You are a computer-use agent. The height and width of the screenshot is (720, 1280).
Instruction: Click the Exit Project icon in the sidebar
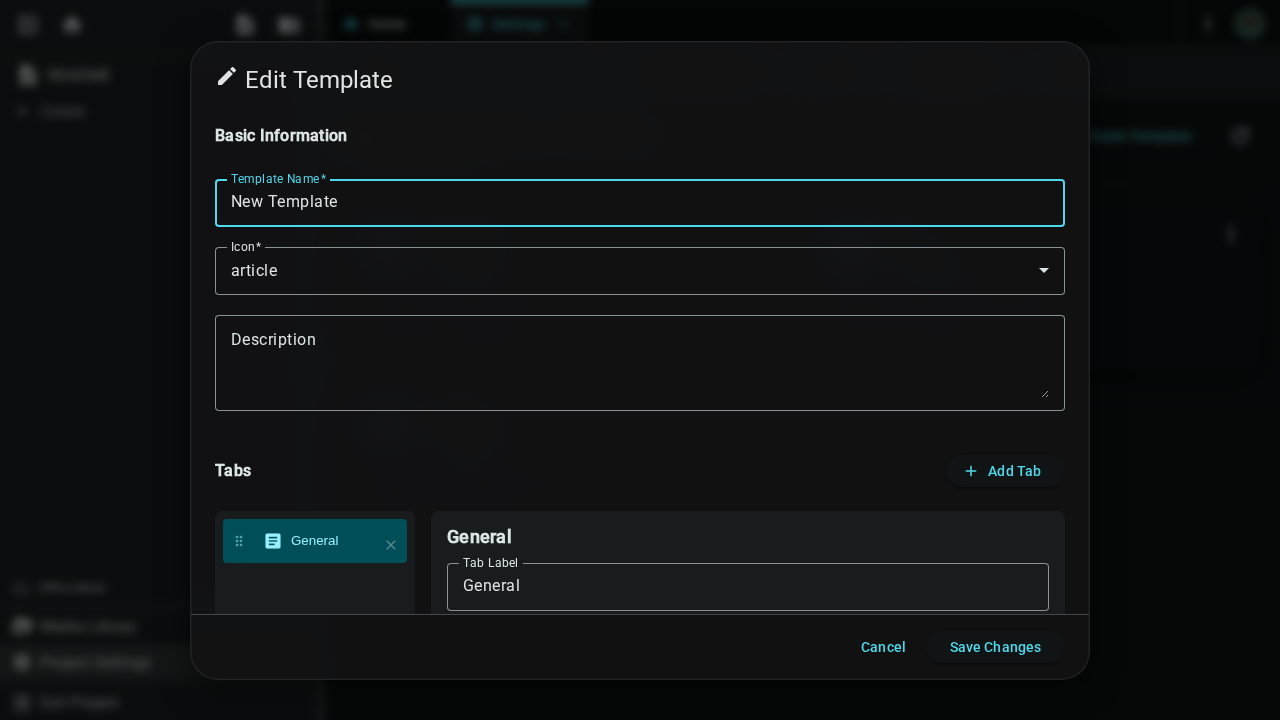tap(22, 702)
